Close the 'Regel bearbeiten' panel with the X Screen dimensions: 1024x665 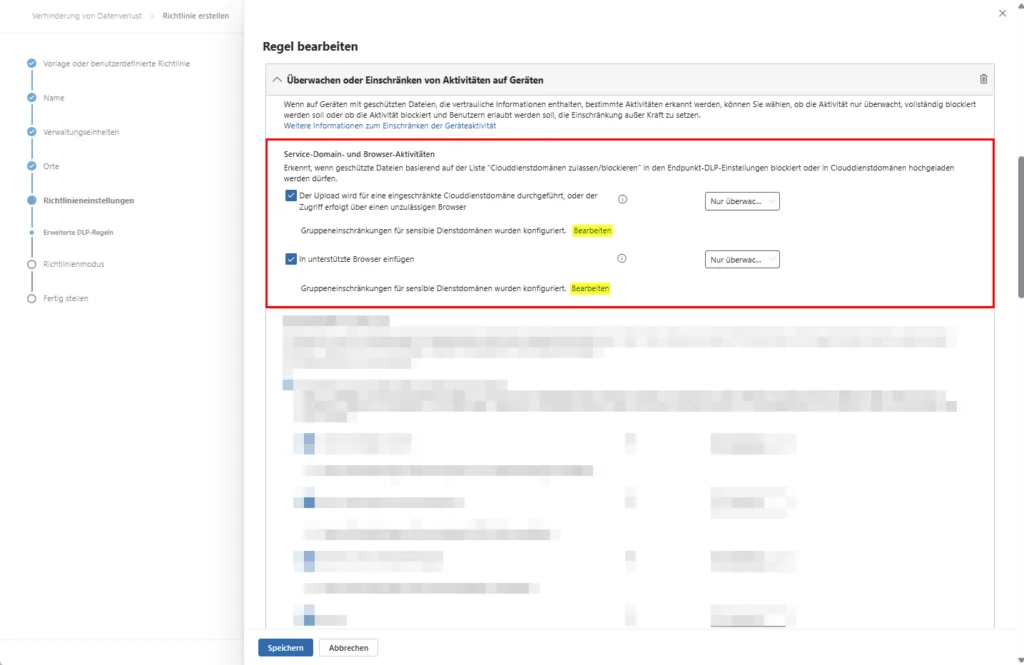pyautogui.click(x=1003, y=13)
